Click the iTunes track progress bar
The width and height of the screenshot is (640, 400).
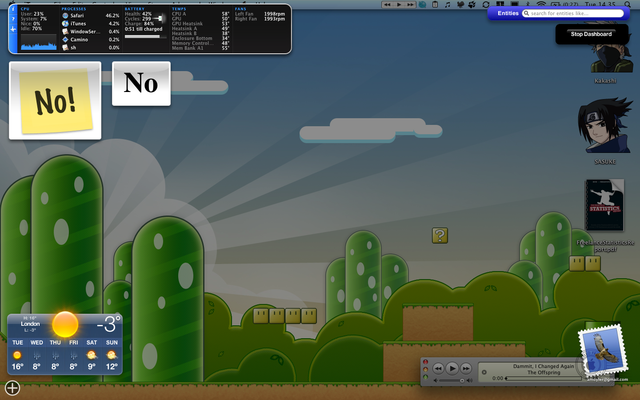(x=543, y=378)
